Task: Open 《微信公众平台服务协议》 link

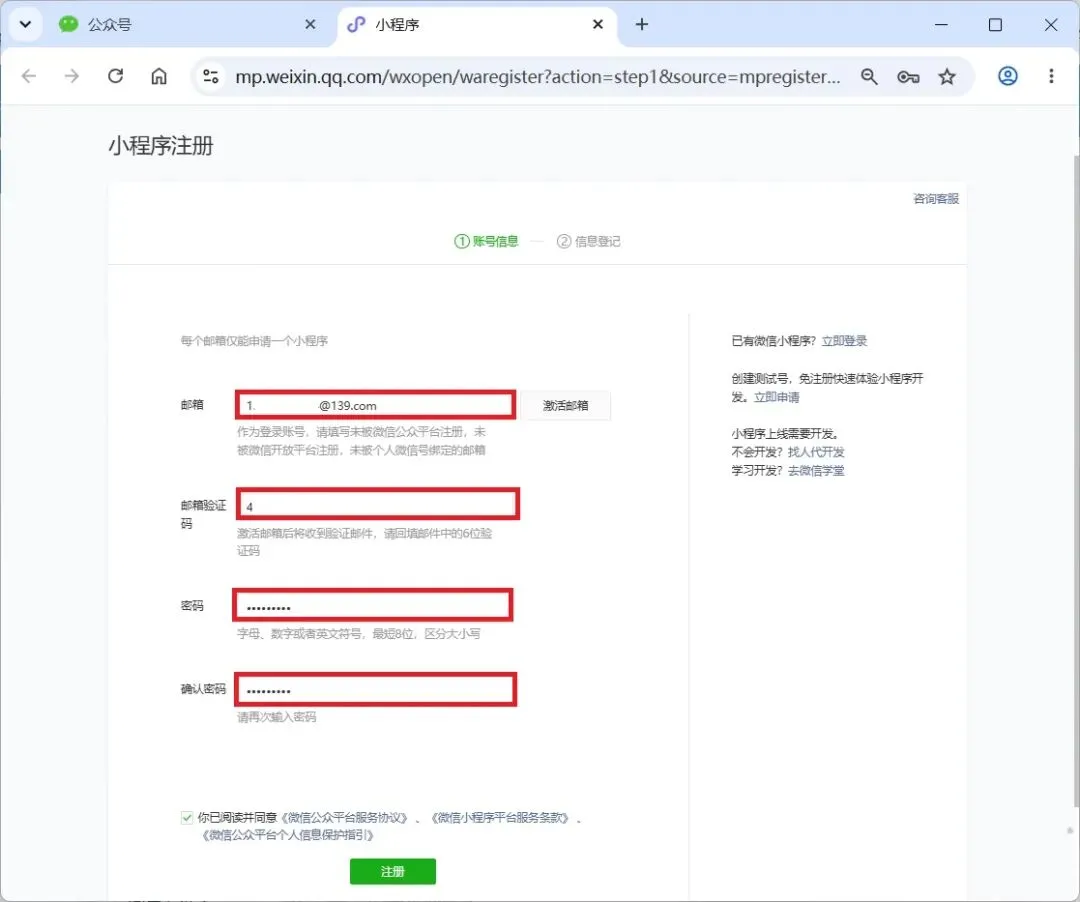Action: (x=344, y=818)
